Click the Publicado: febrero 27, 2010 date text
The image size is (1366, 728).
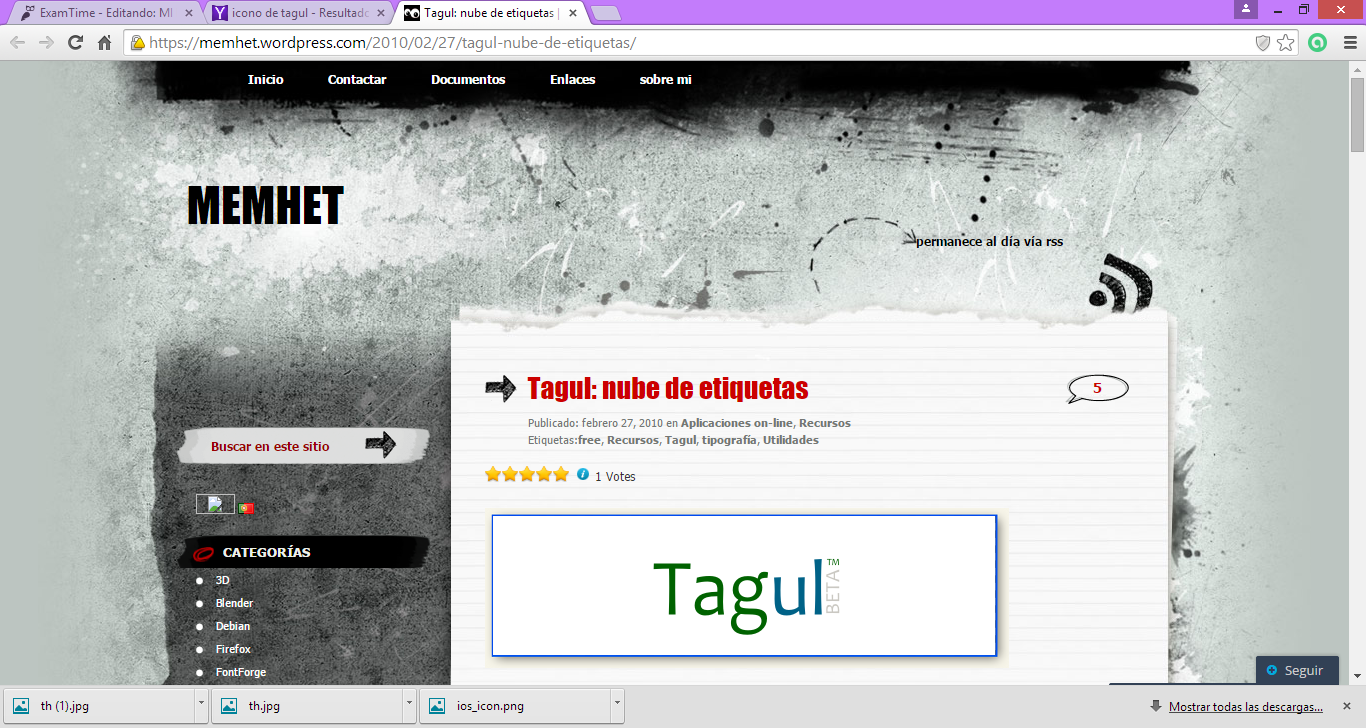tap(595, 423)
